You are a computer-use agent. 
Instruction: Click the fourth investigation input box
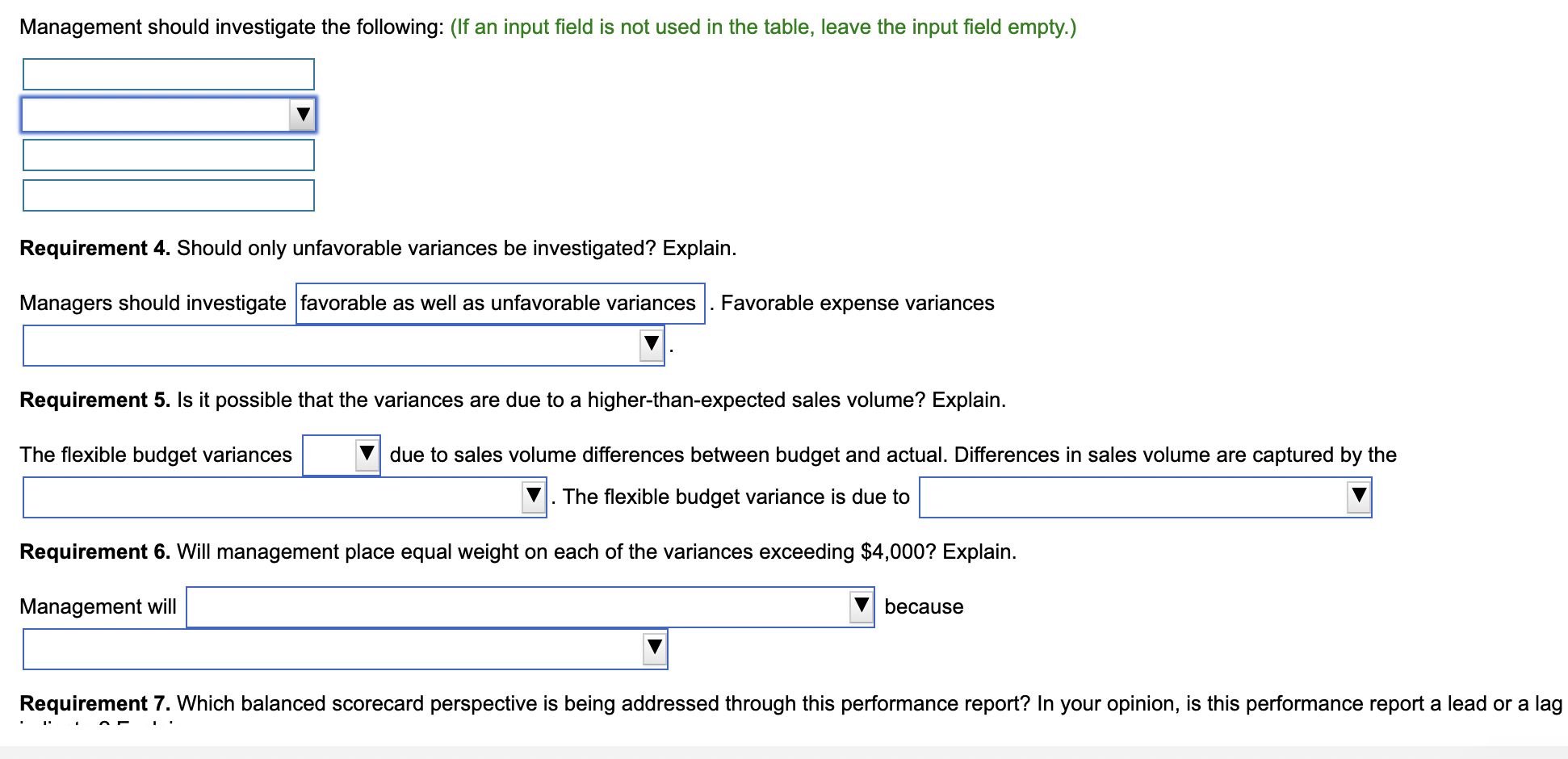click(x=169, y=195)
